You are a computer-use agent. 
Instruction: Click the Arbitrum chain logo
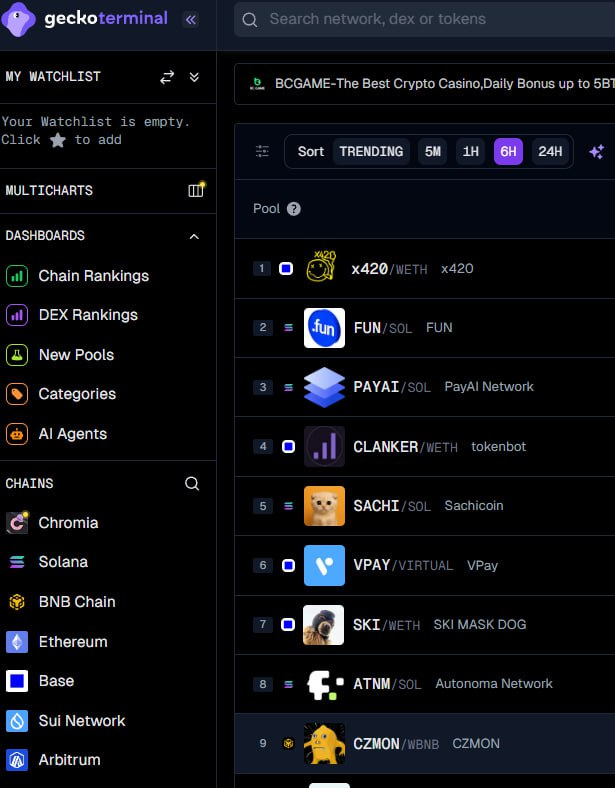pos(17,760)
